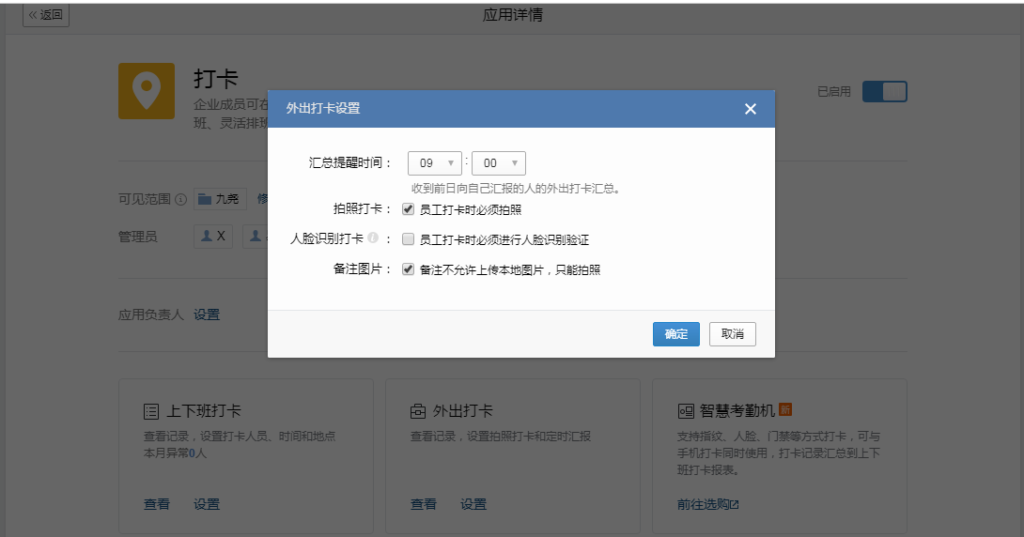
Task: Click the 外出打卡 camera icon
Action: tap(418, 412)
